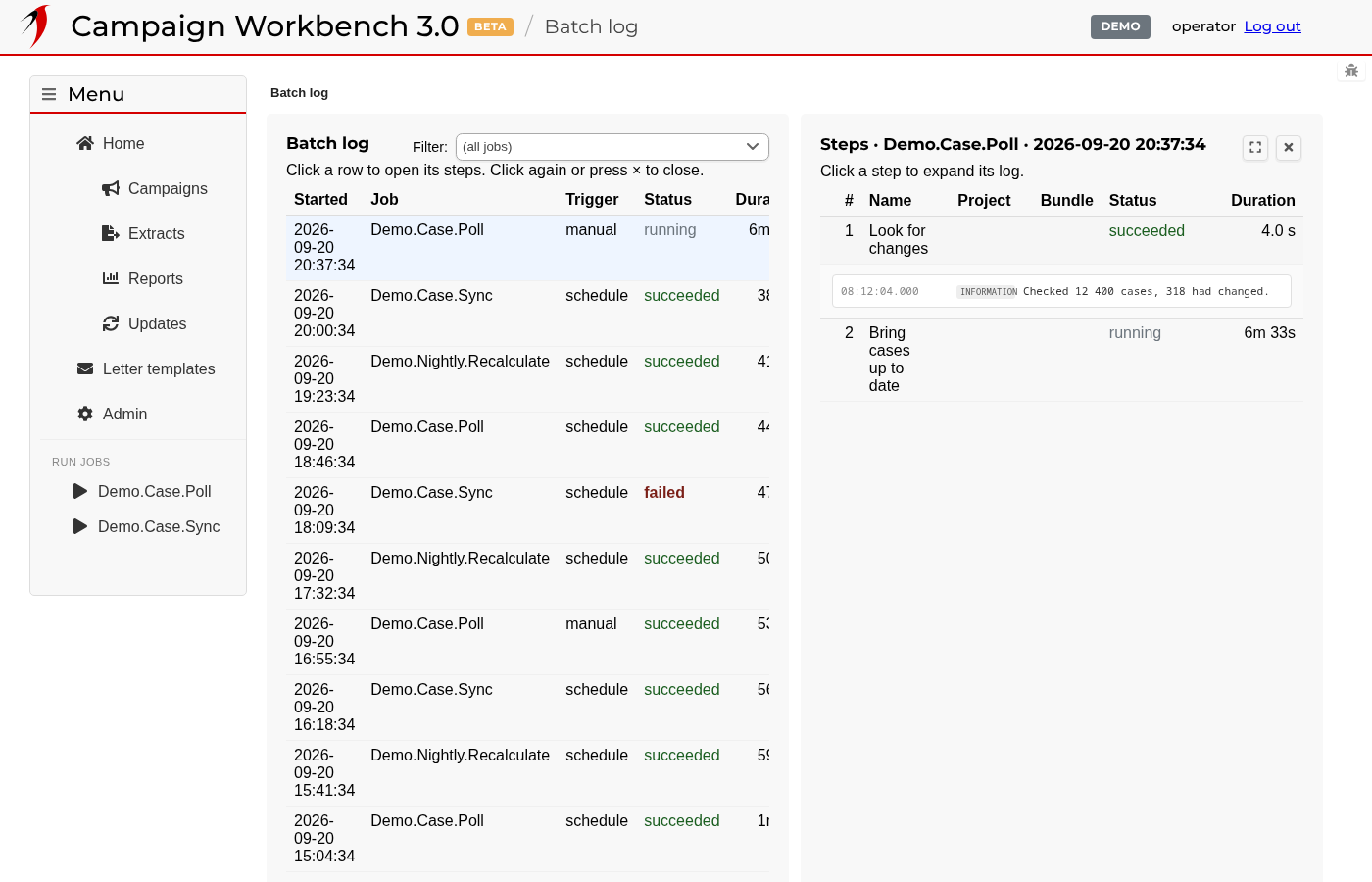Open the Reports menu entry

156,278
